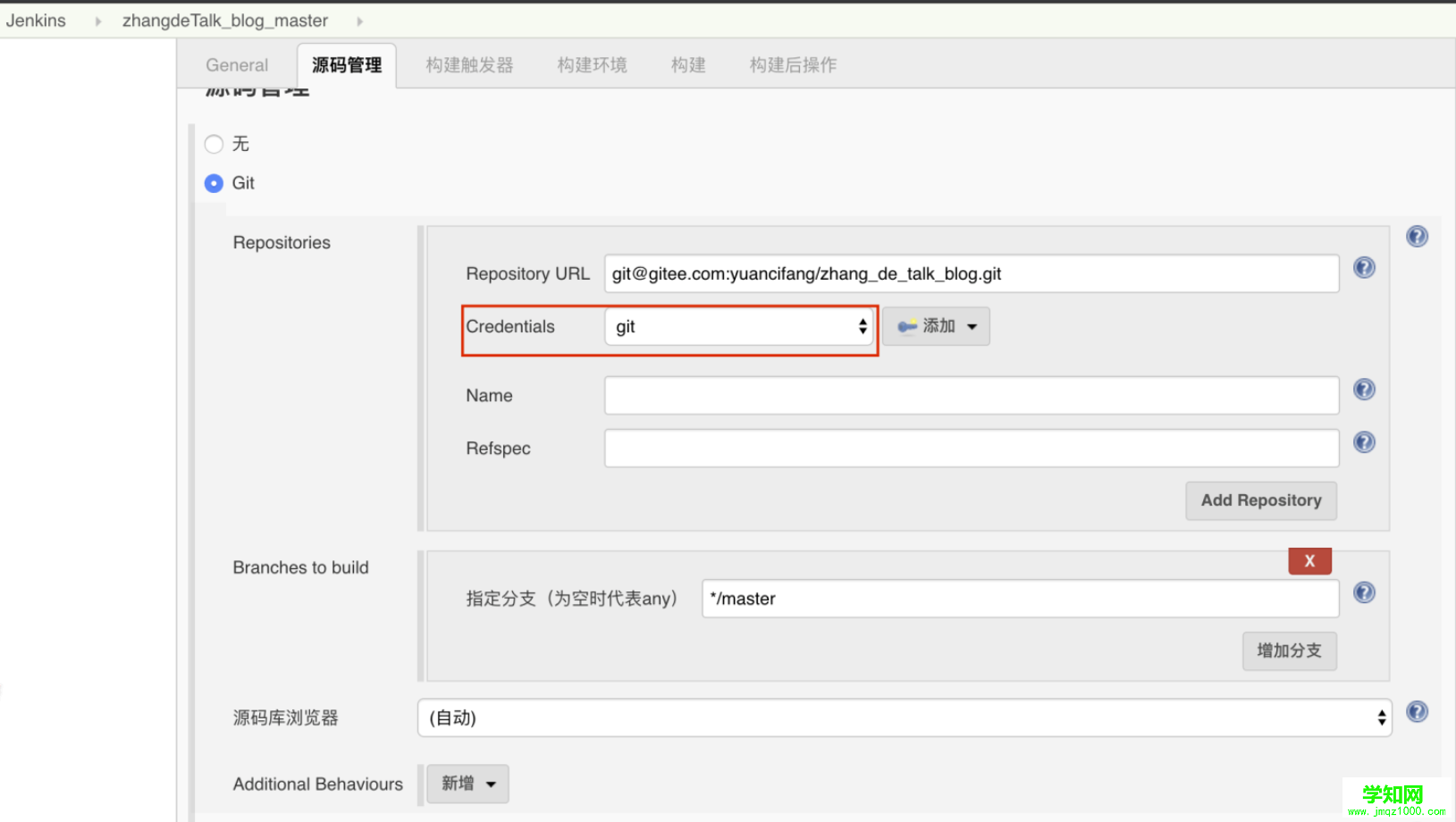Open the 添加 credentials dropdown button

click(x=936, y=326)
